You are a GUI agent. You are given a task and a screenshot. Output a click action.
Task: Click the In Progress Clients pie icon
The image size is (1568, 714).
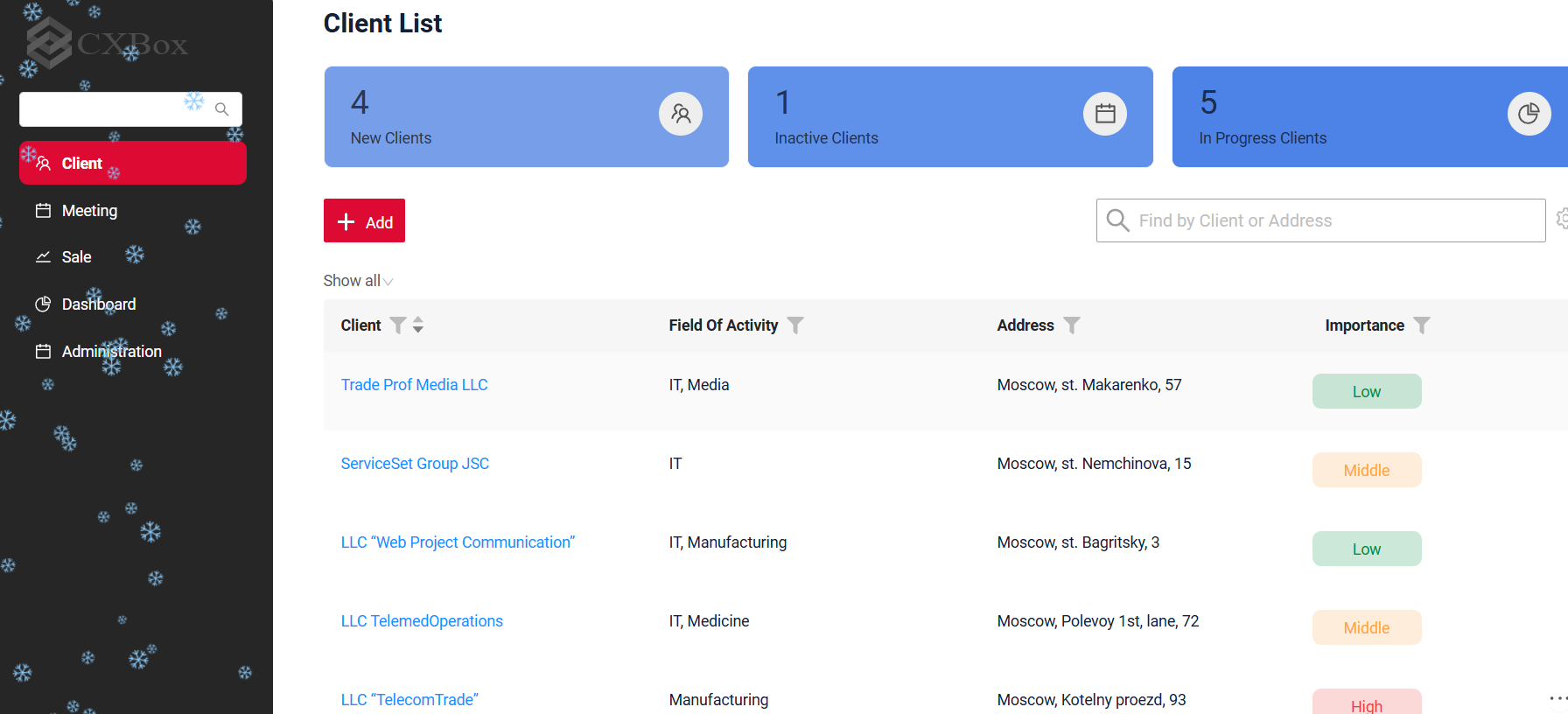(1528, 114)
